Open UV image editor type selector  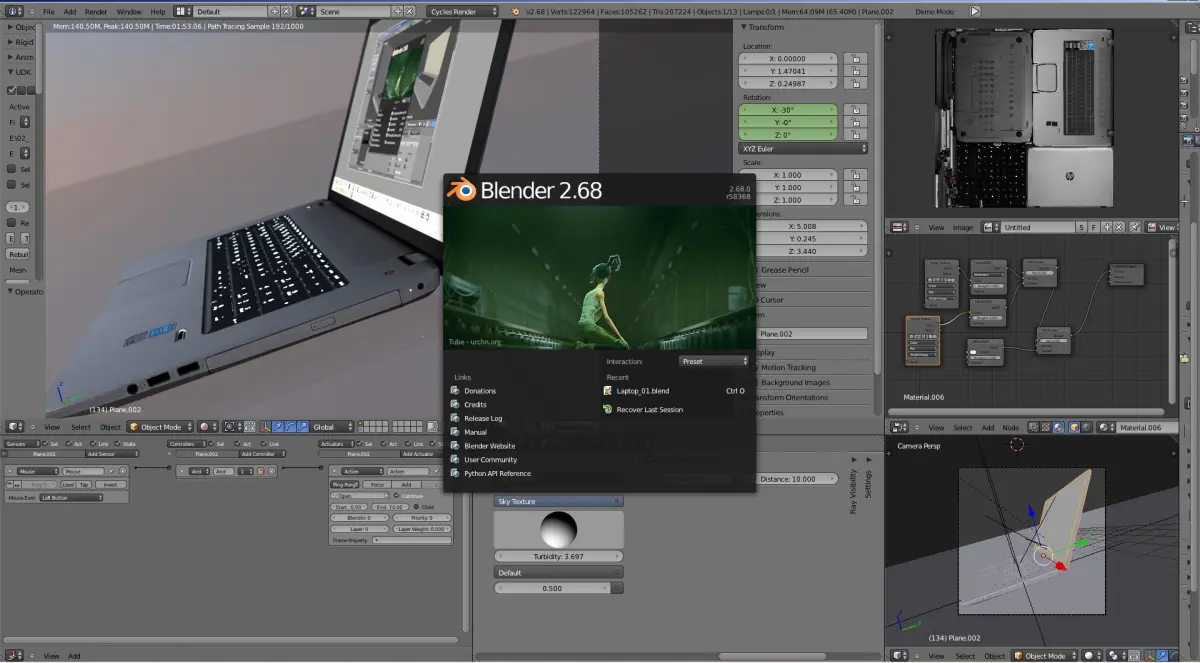pos(899,227)
